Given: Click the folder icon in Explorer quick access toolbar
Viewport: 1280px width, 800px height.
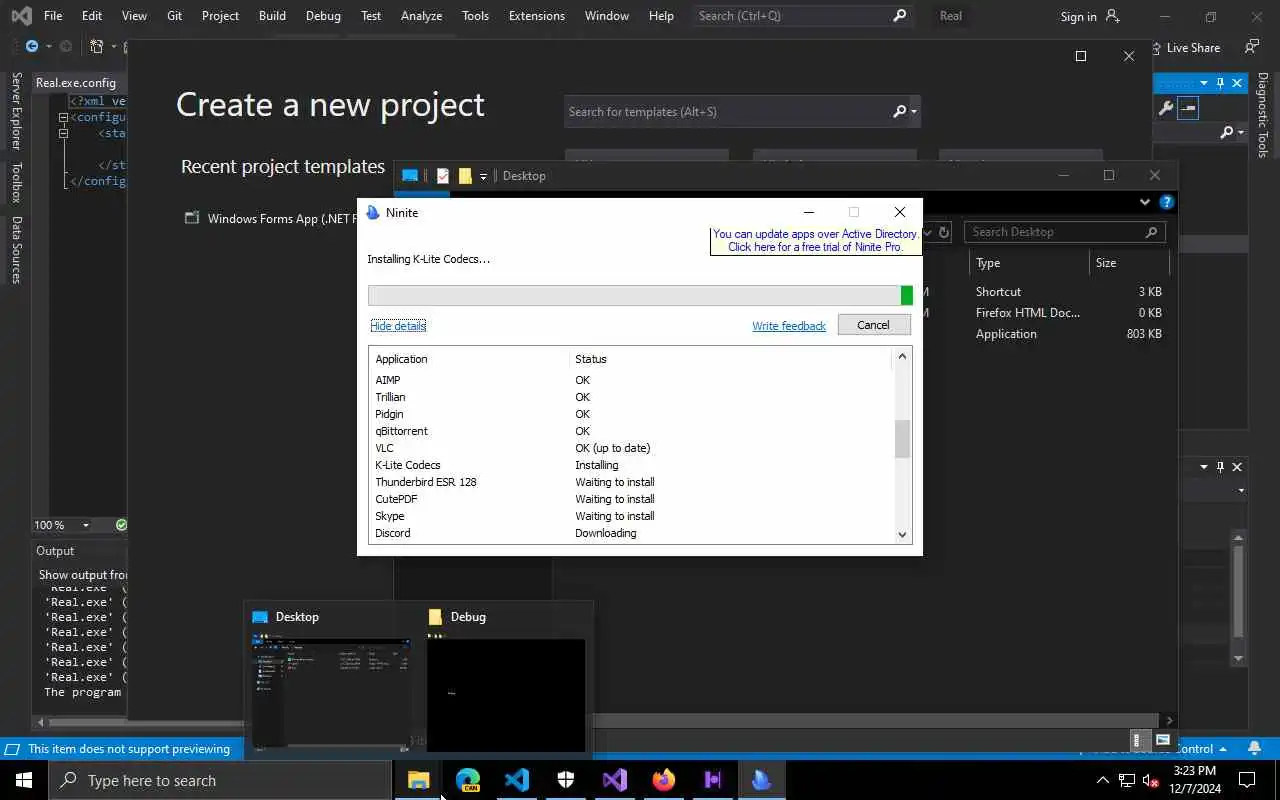Looking at the screenshot, I should [465, 175].
